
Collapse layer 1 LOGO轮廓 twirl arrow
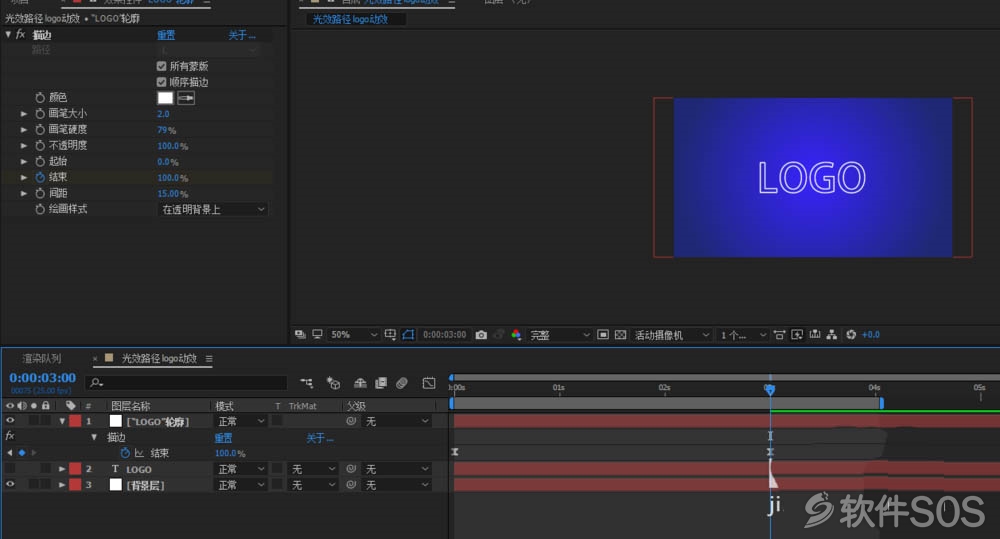62,421
